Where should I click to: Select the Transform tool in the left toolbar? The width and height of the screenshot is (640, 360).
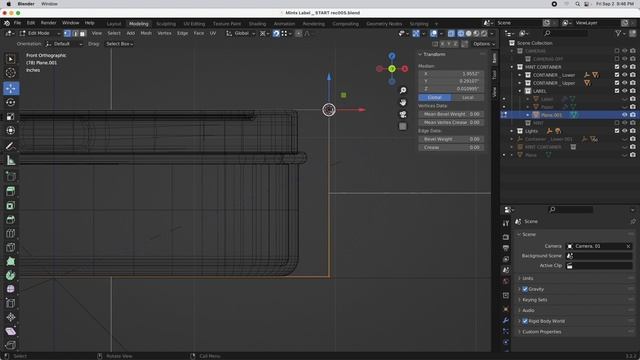tap(11, 131)
